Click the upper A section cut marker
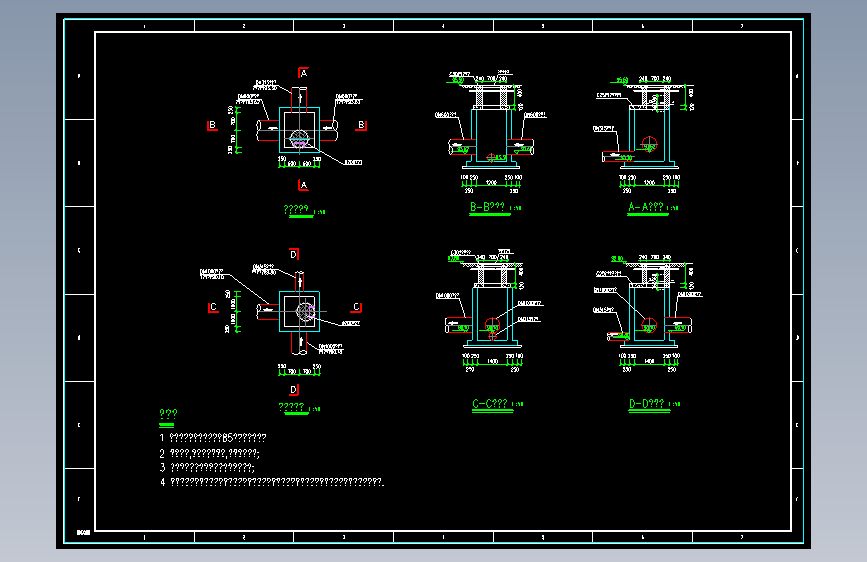The image size is (867, 562). click(x=303, y=73)
